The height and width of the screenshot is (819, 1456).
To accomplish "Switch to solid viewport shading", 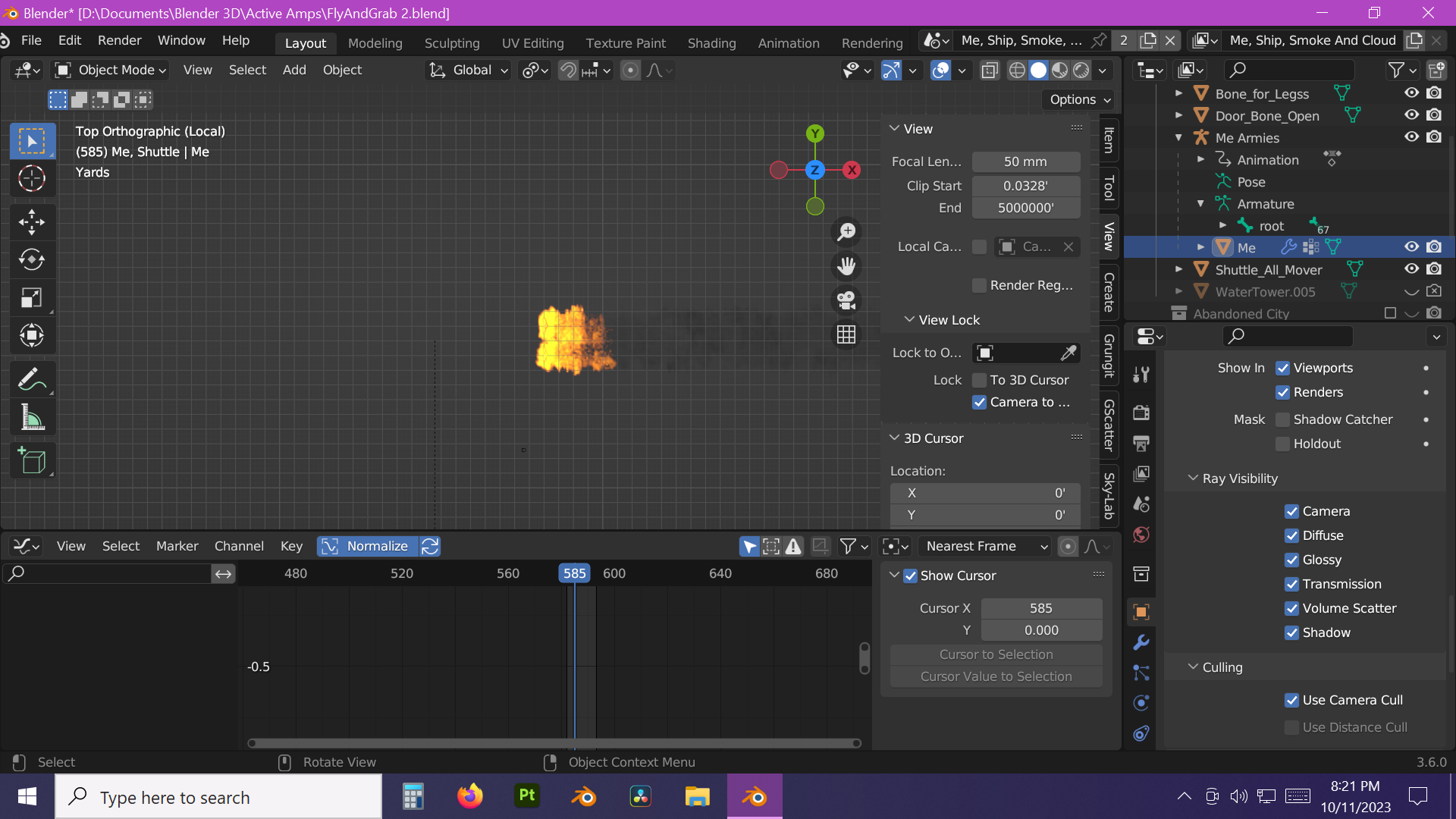I will click(x=1038, y=71).
